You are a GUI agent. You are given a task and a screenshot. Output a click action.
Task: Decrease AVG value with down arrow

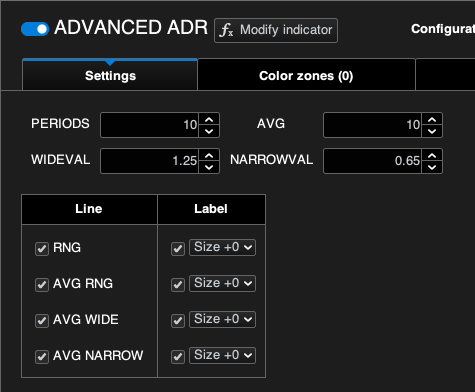[x=432, y=131]
